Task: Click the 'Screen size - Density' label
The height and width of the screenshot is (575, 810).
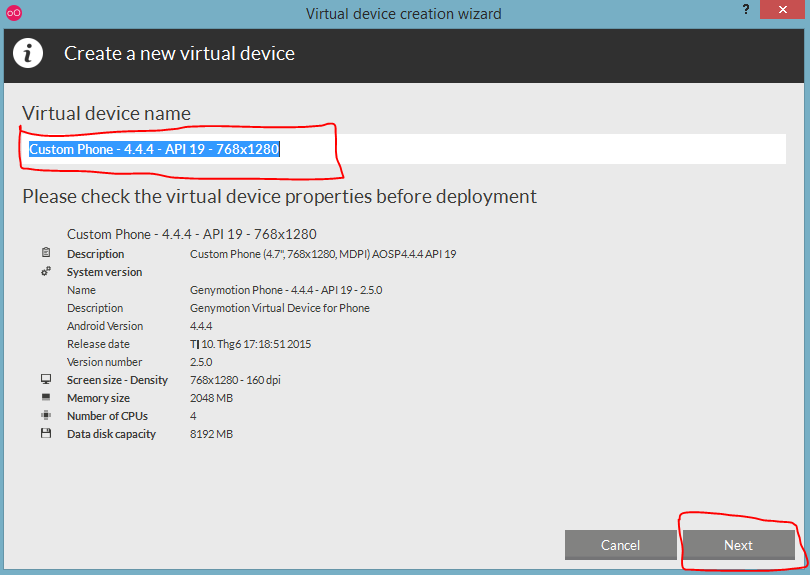Action: 117,380
